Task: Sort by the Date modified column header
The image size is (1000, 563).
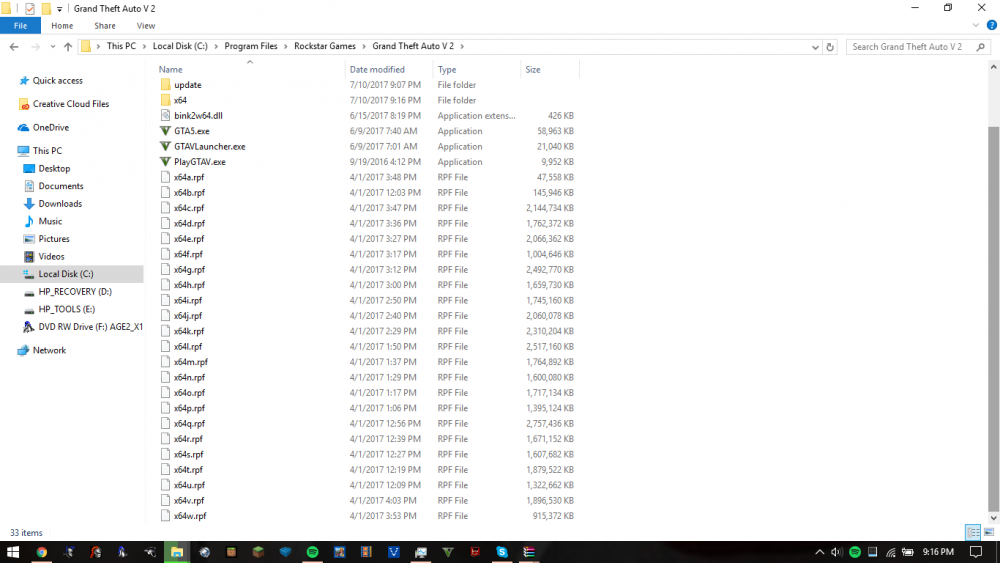Action: (x=377, y=69)
